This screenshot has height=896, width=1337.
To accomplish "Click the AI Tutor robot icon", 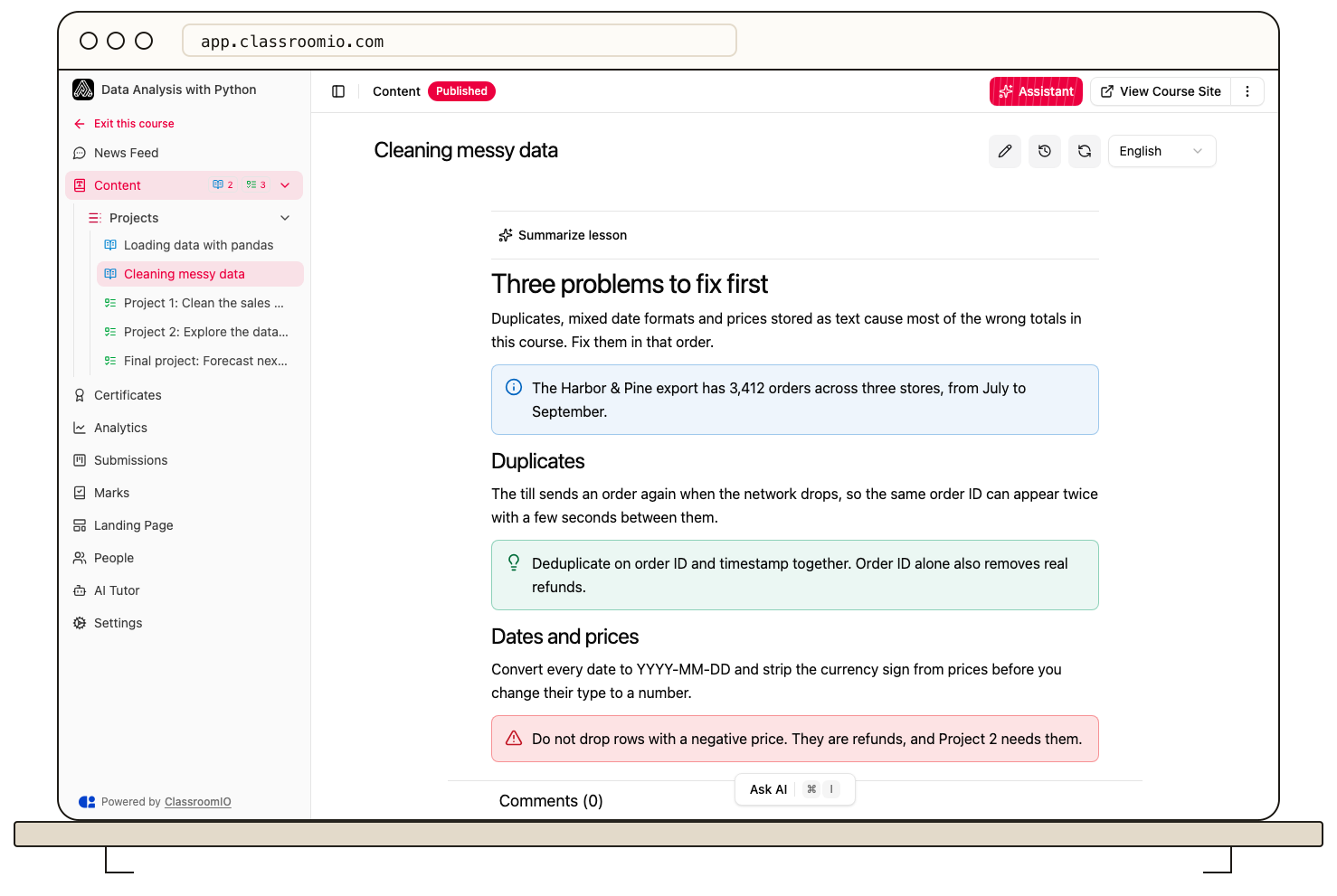I will [80, 590].
